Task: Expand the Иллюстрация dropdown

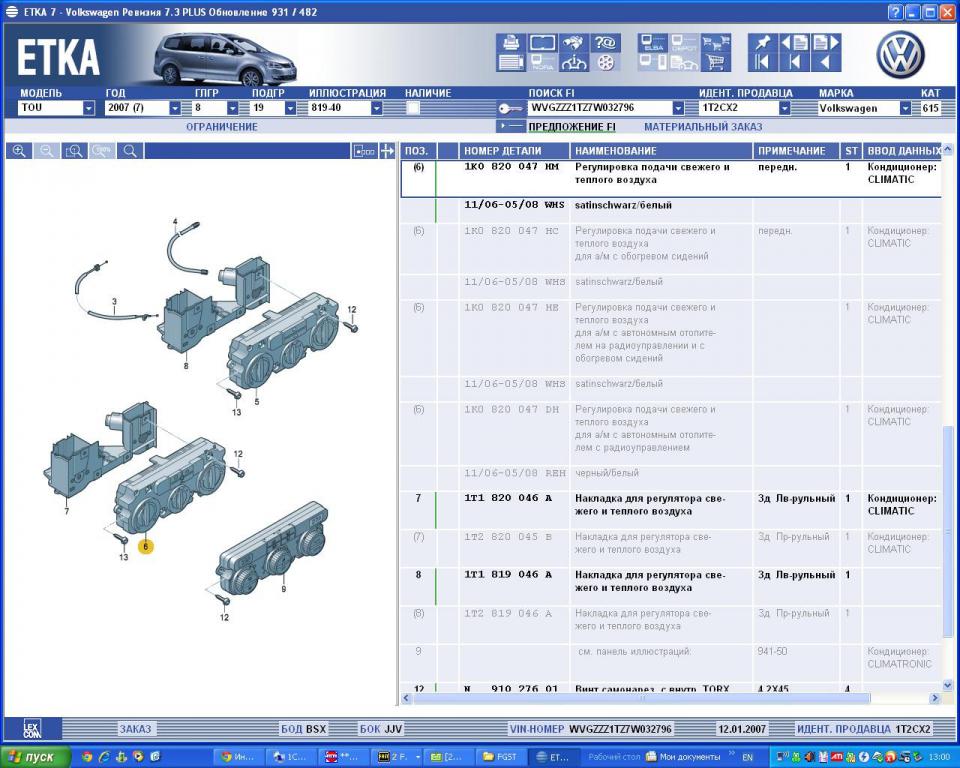Action: tap(377, 108)
